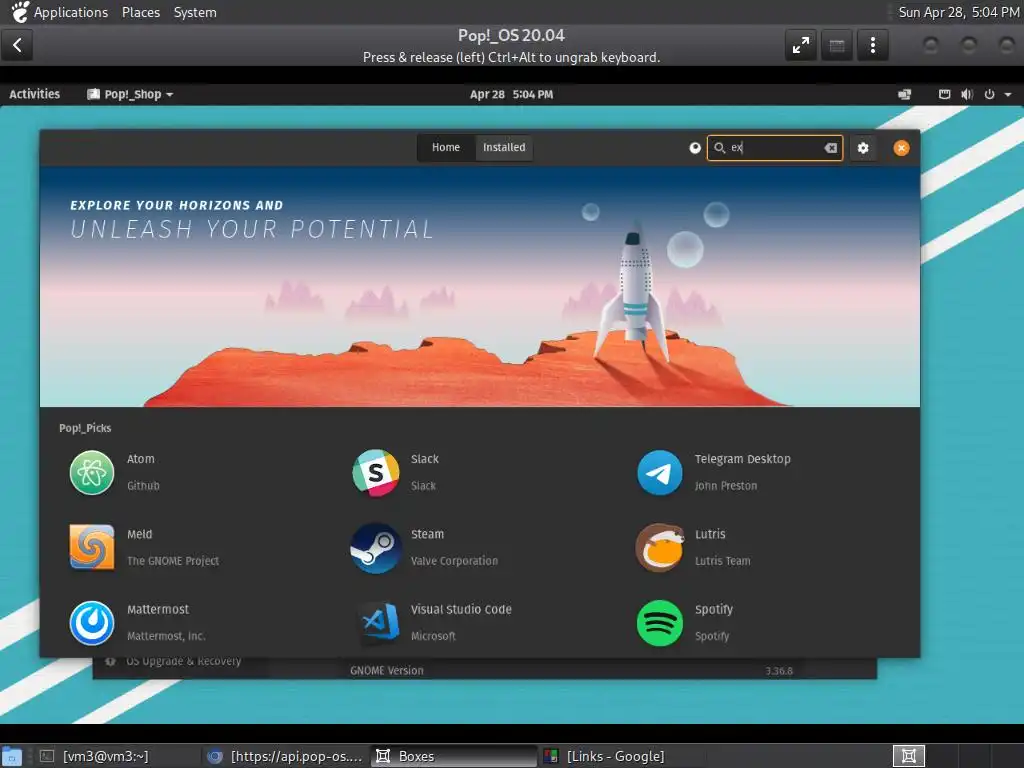Open Visual Studio Code app icon
Image resolution: width=1024 pixels, height=768 pixels.
pyautogui.click(x=379, y=623)
